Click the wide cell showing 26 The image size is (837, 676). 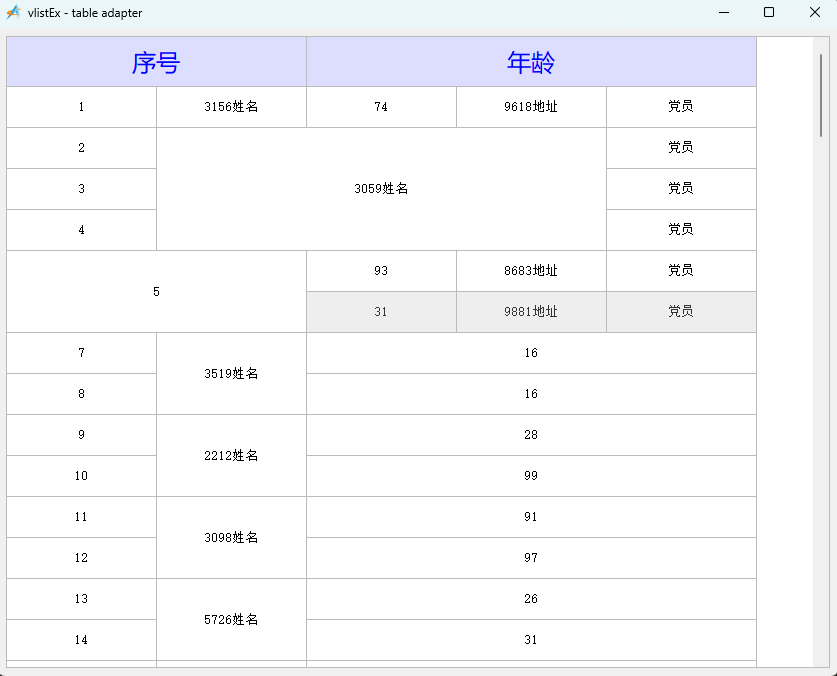(x=531, y=599)
